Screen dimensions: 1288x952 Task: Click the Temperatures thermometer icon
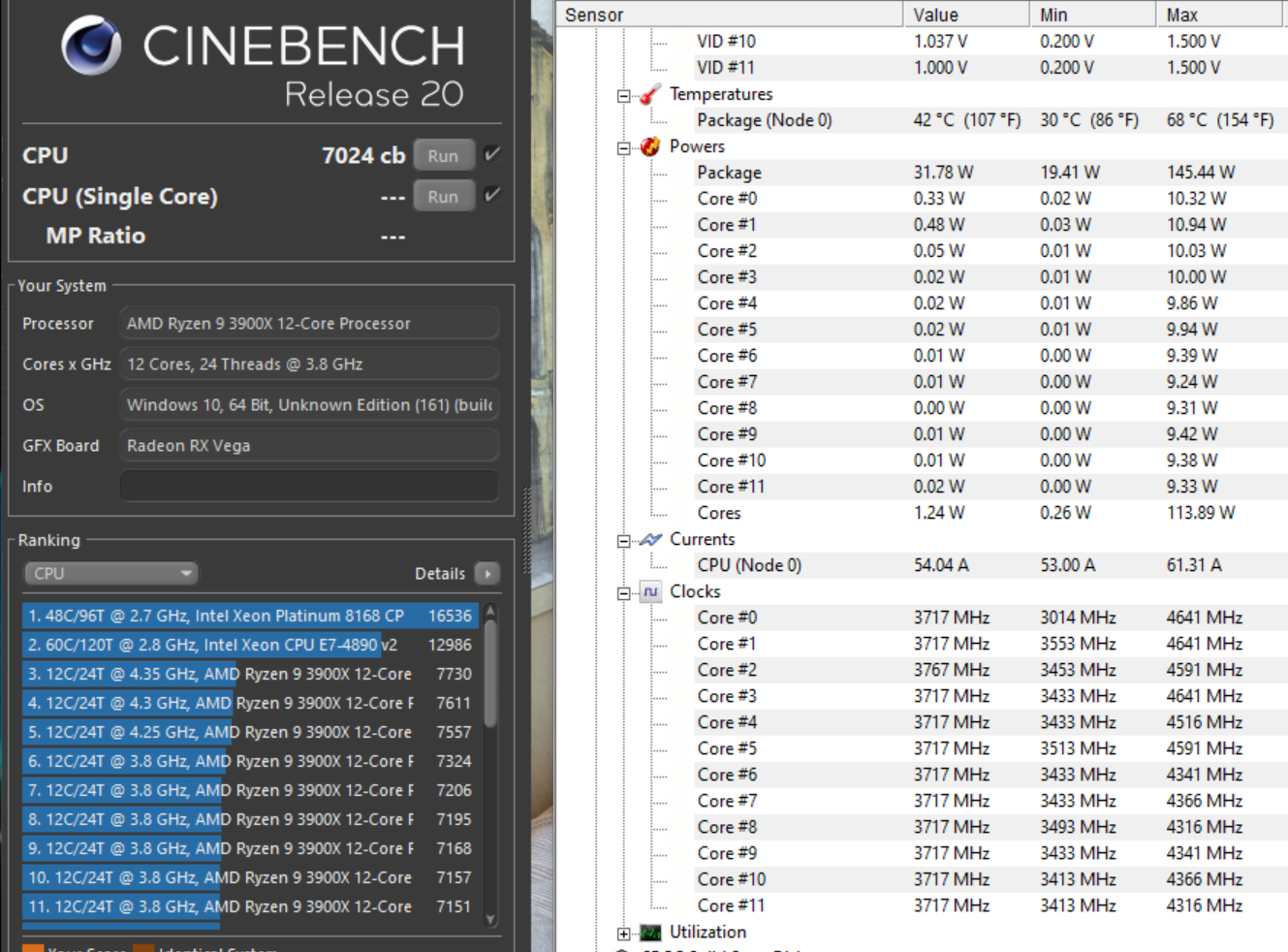(x=650, y=94)
